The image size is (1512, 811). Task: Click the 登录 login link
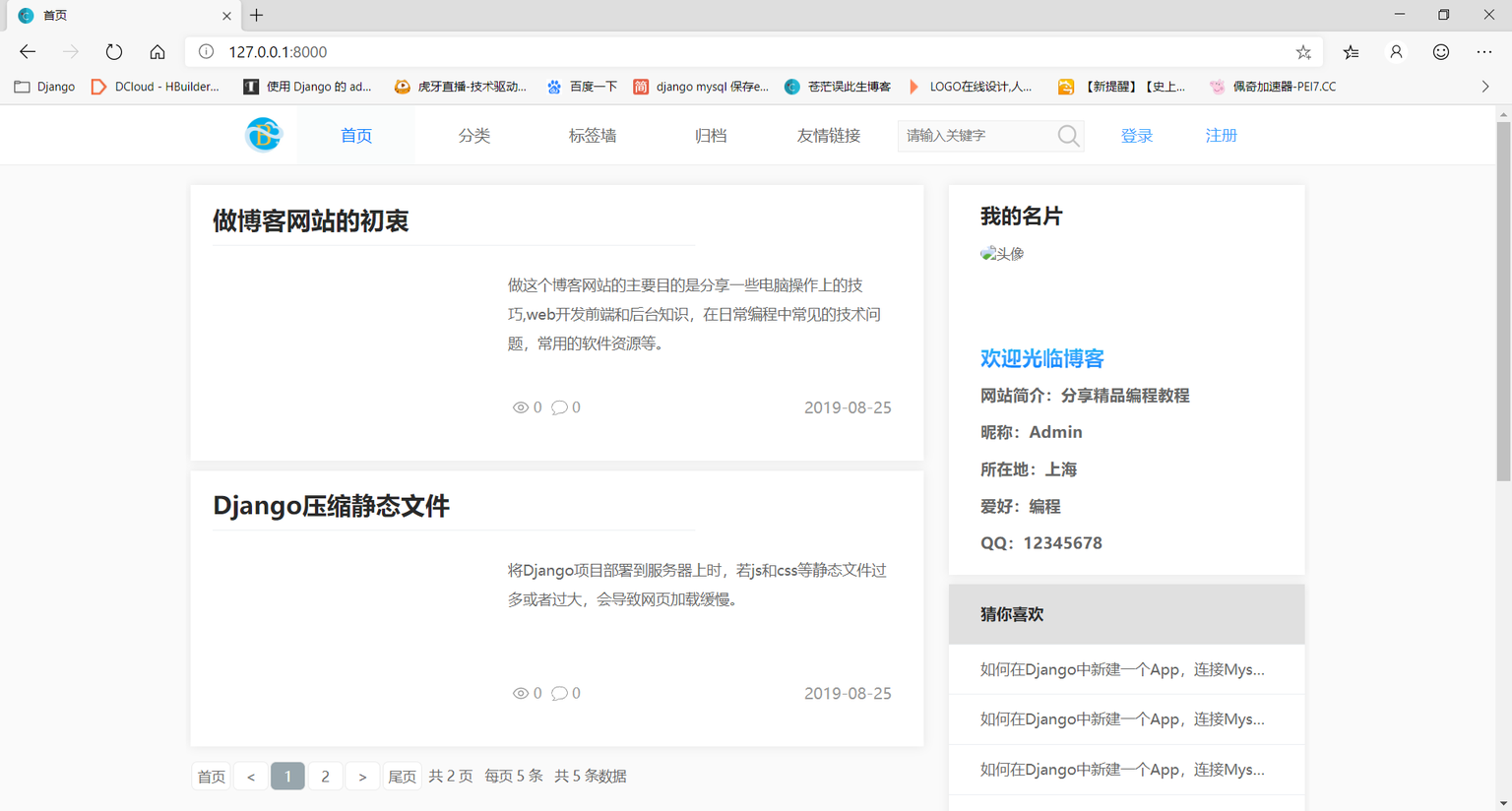[1136, 136]
